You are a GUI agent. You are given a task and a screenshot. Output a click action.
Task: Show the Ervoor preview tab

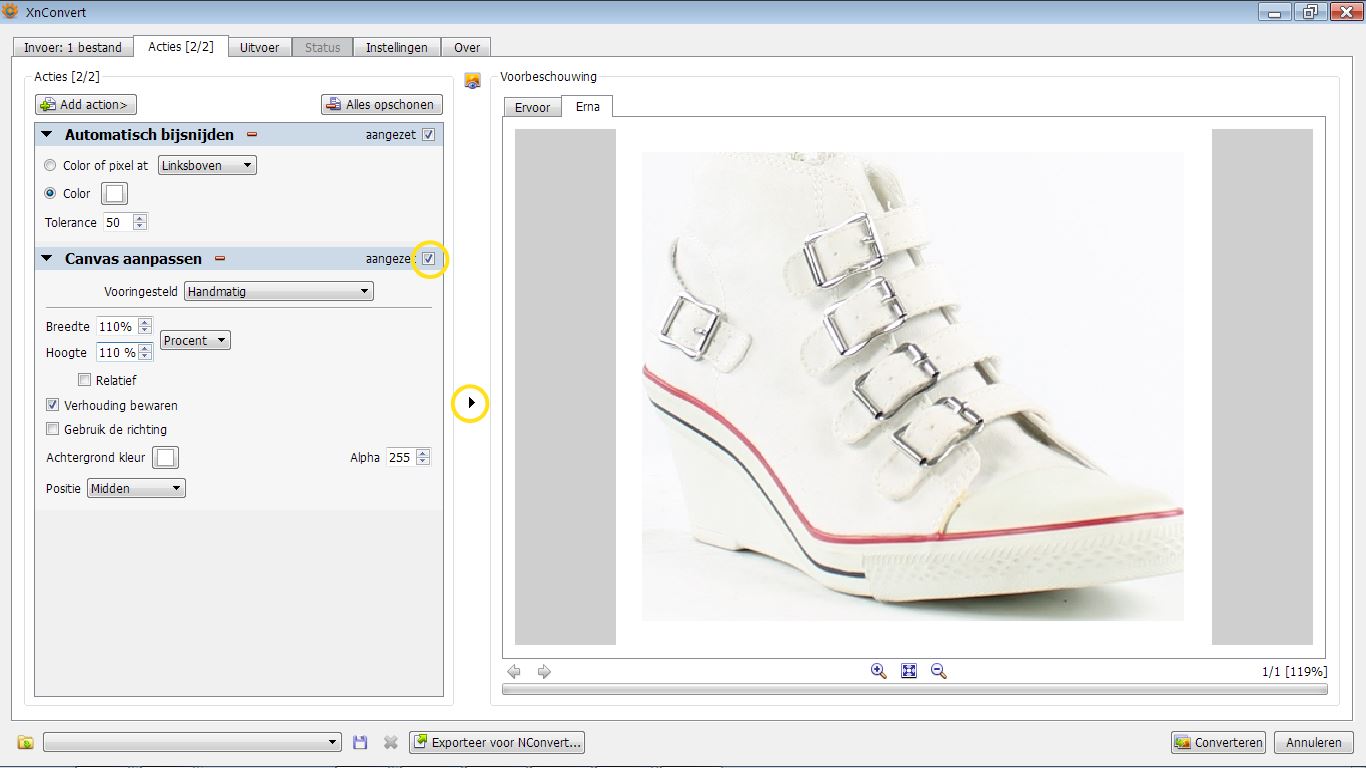533,108
